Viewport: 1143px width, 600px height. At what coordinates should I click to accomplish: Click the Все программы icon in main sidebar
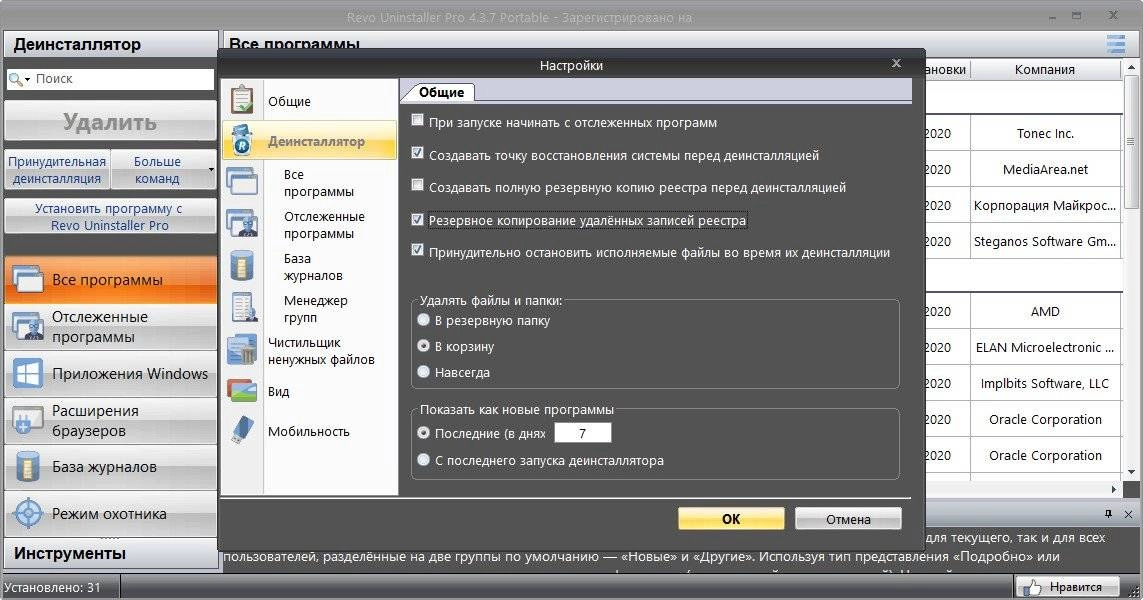(28, 280)
